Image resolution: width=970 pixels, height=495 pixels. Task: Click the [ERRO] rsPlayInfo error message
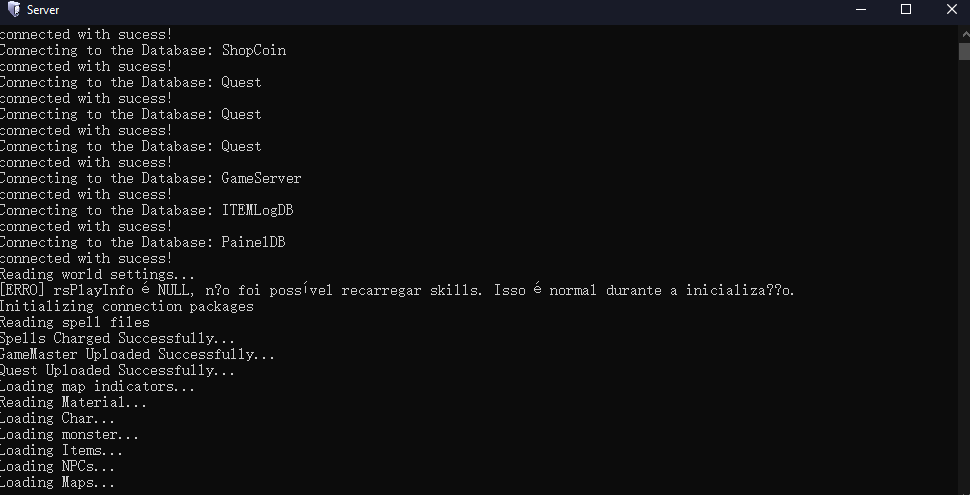[x=397, y=290]
